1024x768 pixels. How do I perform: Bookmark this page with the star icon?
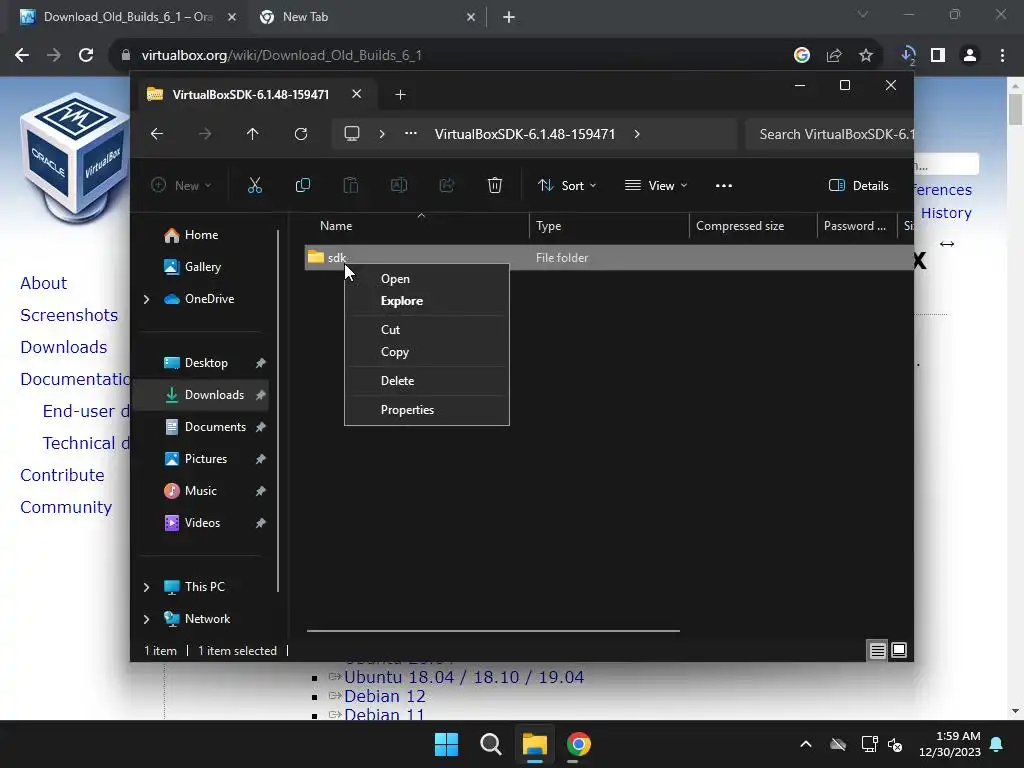(866, 56)
